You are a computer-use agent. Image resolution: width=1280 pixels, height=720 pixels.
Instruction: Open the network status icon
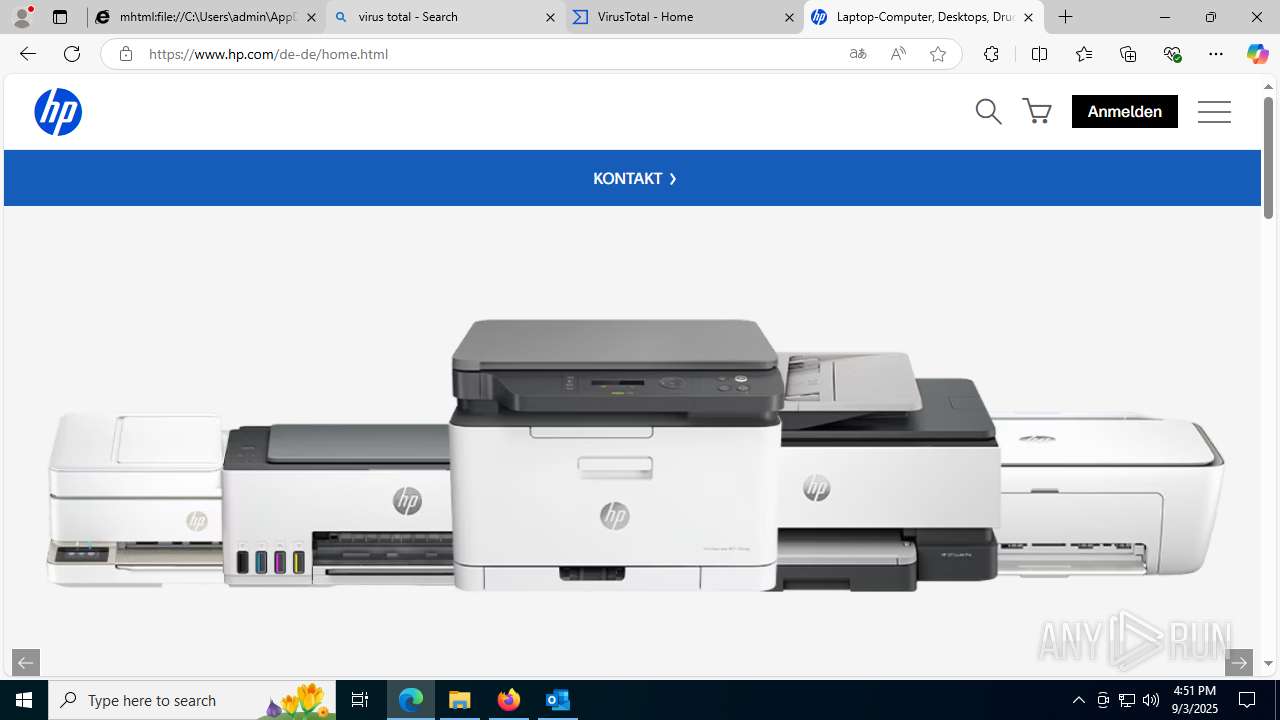1127,700
